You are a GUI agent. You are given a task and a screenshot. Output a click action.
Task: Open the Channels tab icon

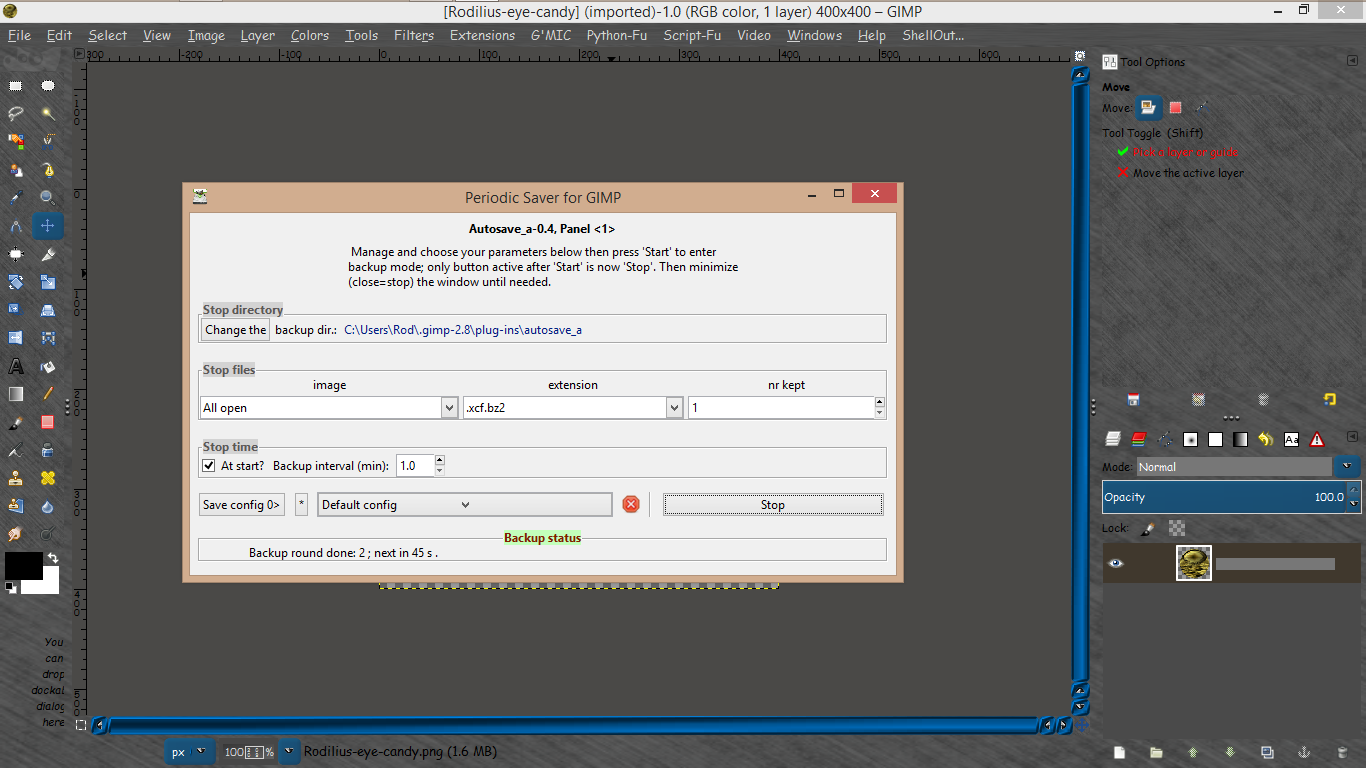[x=1138, y=439]
